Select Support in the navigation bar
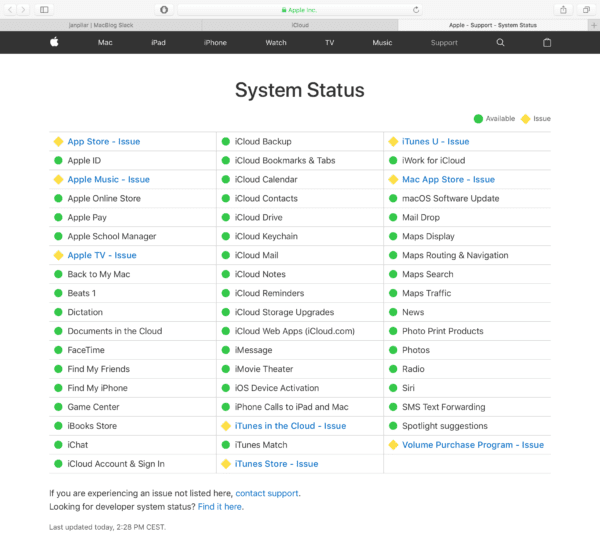This screenshot has width=600, height=538. coord(444,43)
